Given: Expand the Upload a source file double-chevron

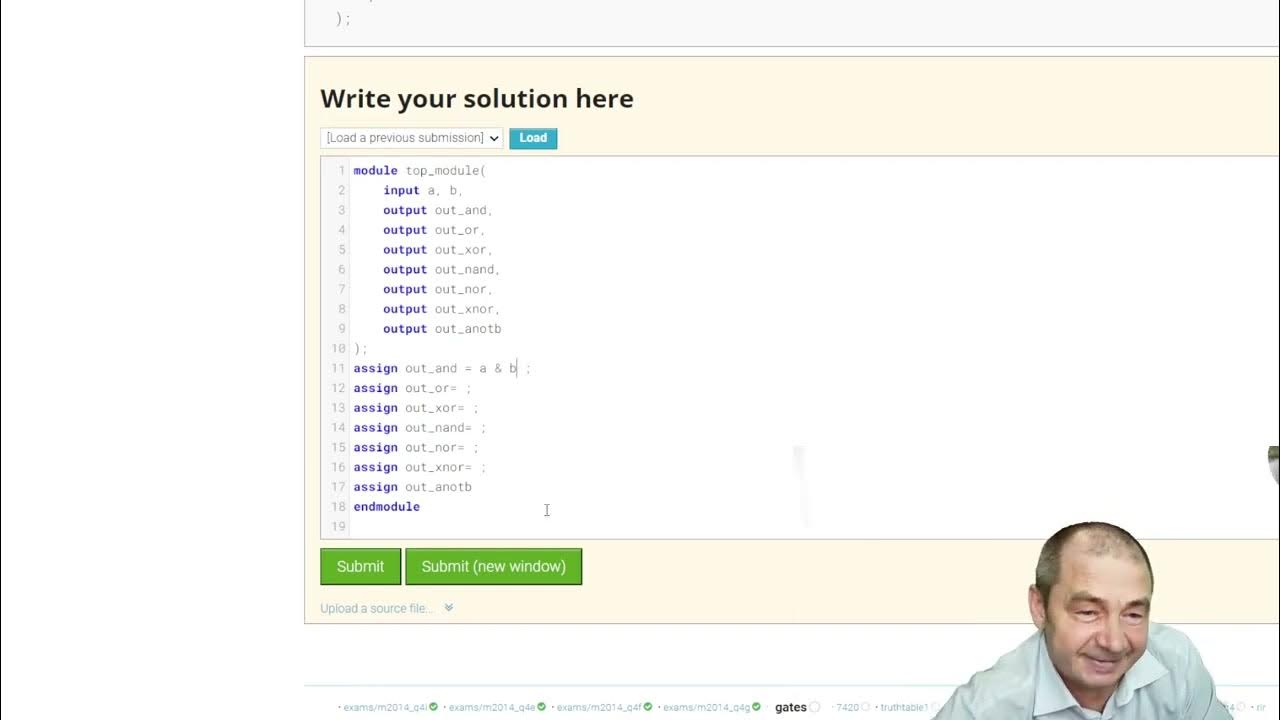Looking at the screenshot, I should click(x=449, y=608).
